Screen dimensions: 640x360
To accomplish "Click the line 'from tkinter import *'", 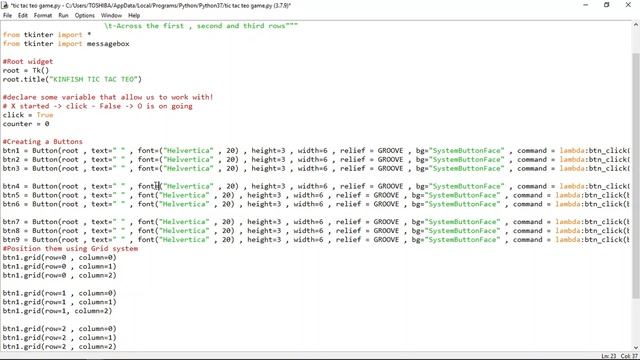I will [47, 35].
